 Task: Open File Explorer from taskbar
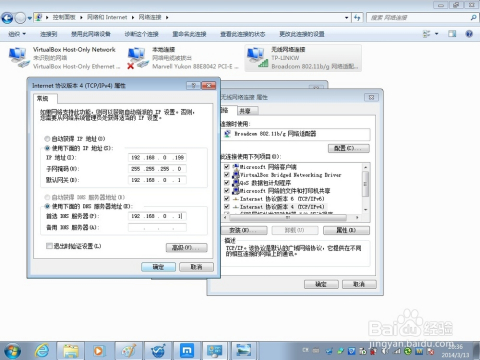pos(71,351)
